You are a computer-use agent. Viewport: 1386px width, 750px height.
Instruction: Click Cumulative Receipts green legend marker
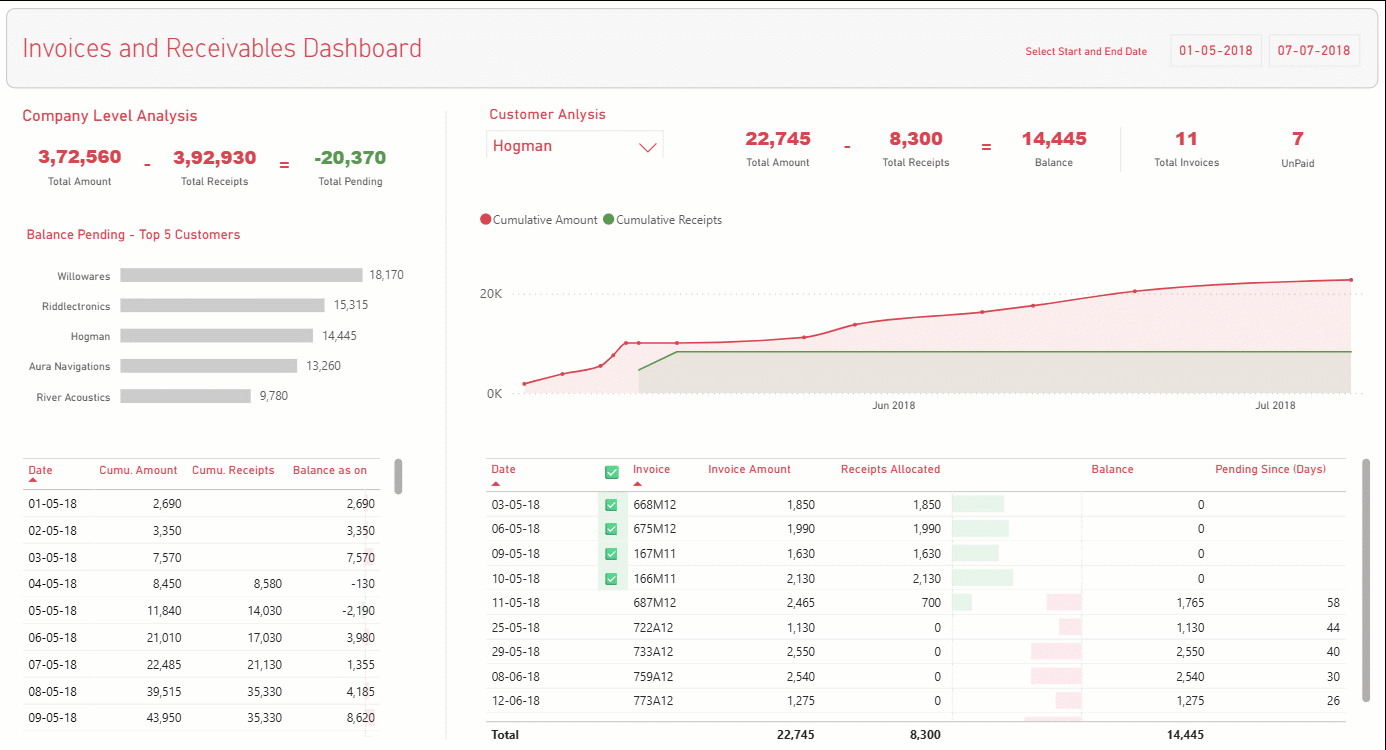(x=609, y=220)
